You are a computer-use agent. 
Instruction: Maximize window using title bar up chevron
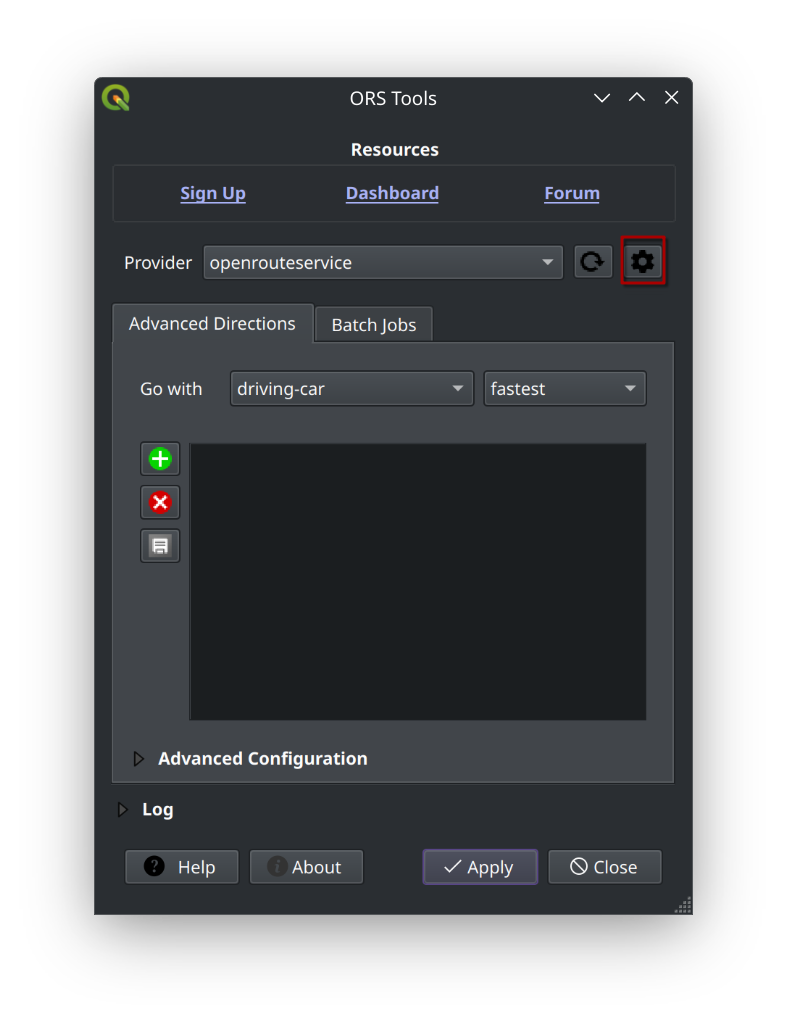[x=637, y=98]
